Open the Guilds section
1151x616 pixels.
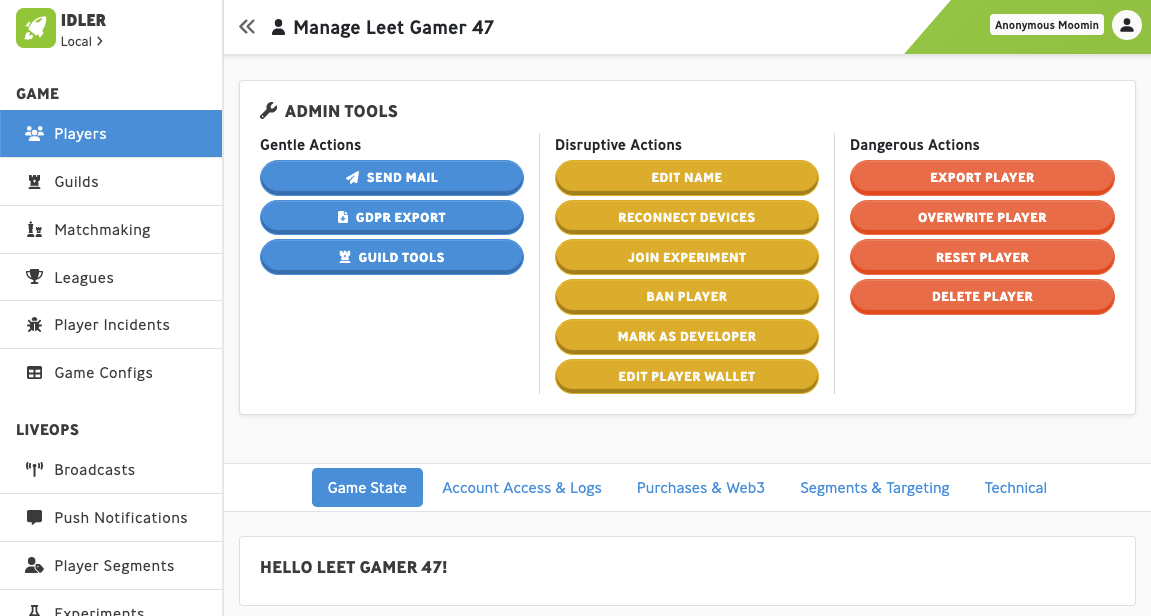click(x=111, y=181)
